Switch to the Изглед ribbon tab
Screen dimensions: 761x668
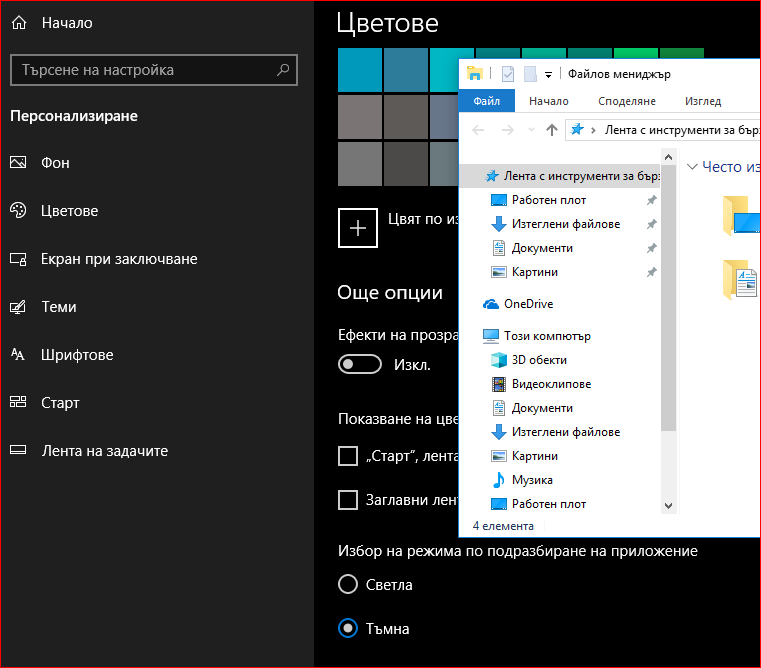click(703, 101)
